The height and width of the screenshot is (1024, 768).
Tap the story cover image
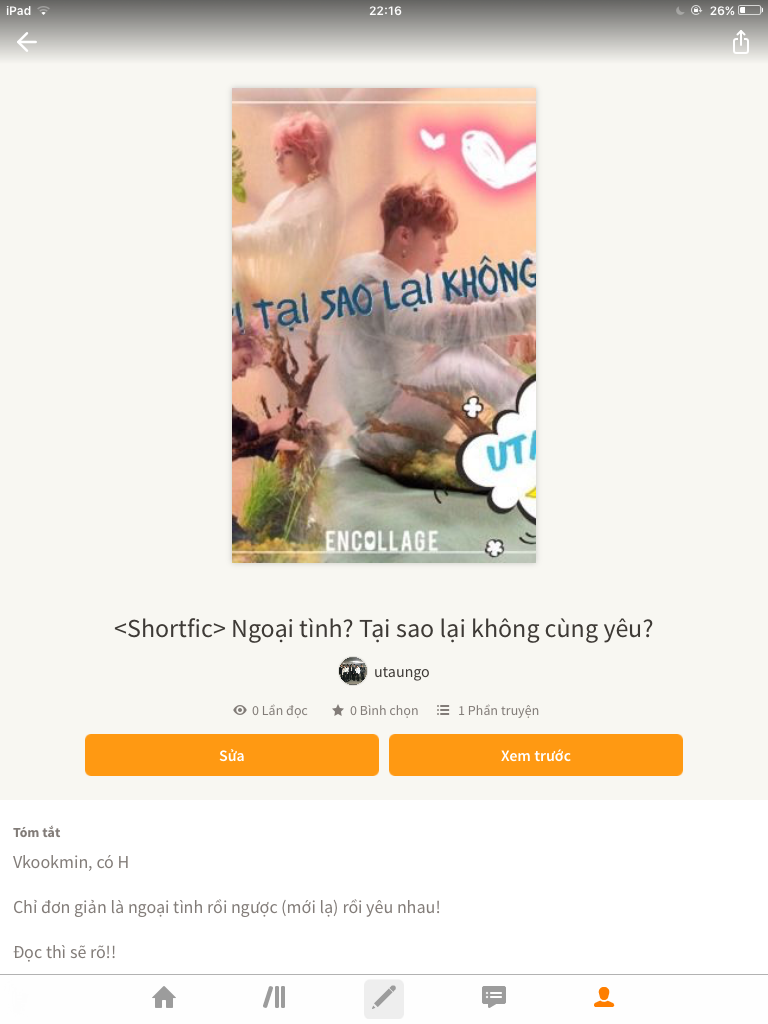click(384, 325)
